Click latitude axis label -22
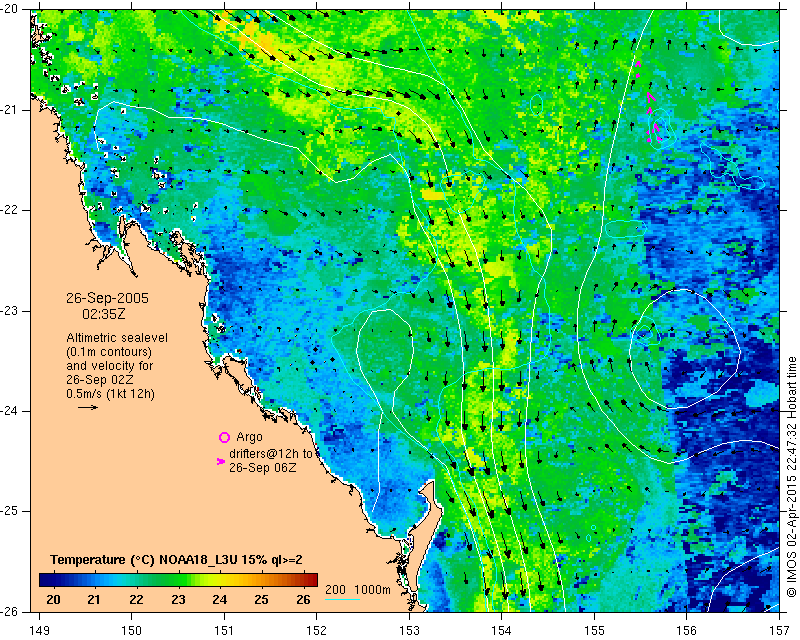Screen dimensions: 800x640 (x=9, y=210)
